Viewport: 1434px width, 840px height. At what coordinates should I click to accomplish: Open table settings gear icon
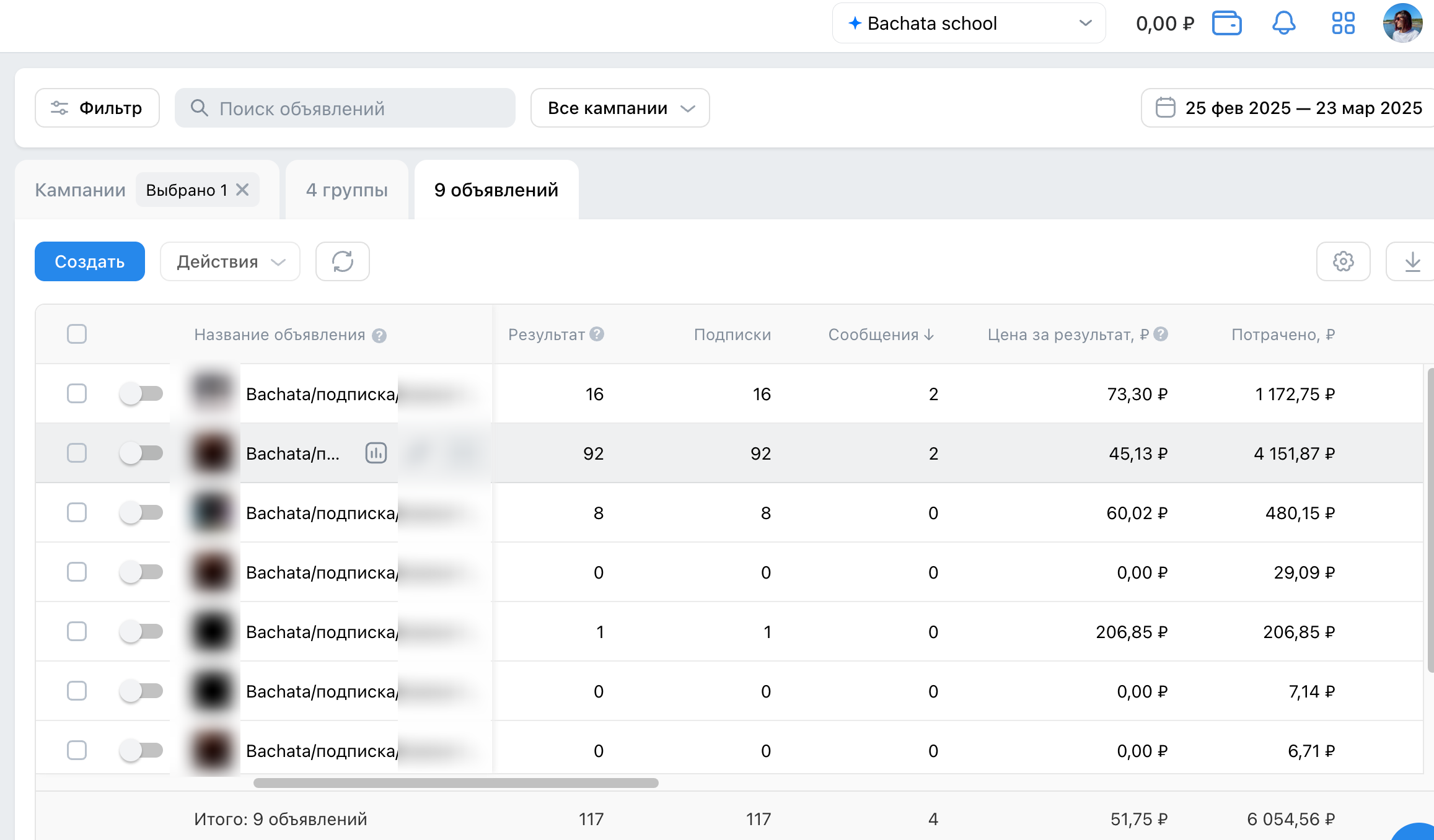(1343, 261)
